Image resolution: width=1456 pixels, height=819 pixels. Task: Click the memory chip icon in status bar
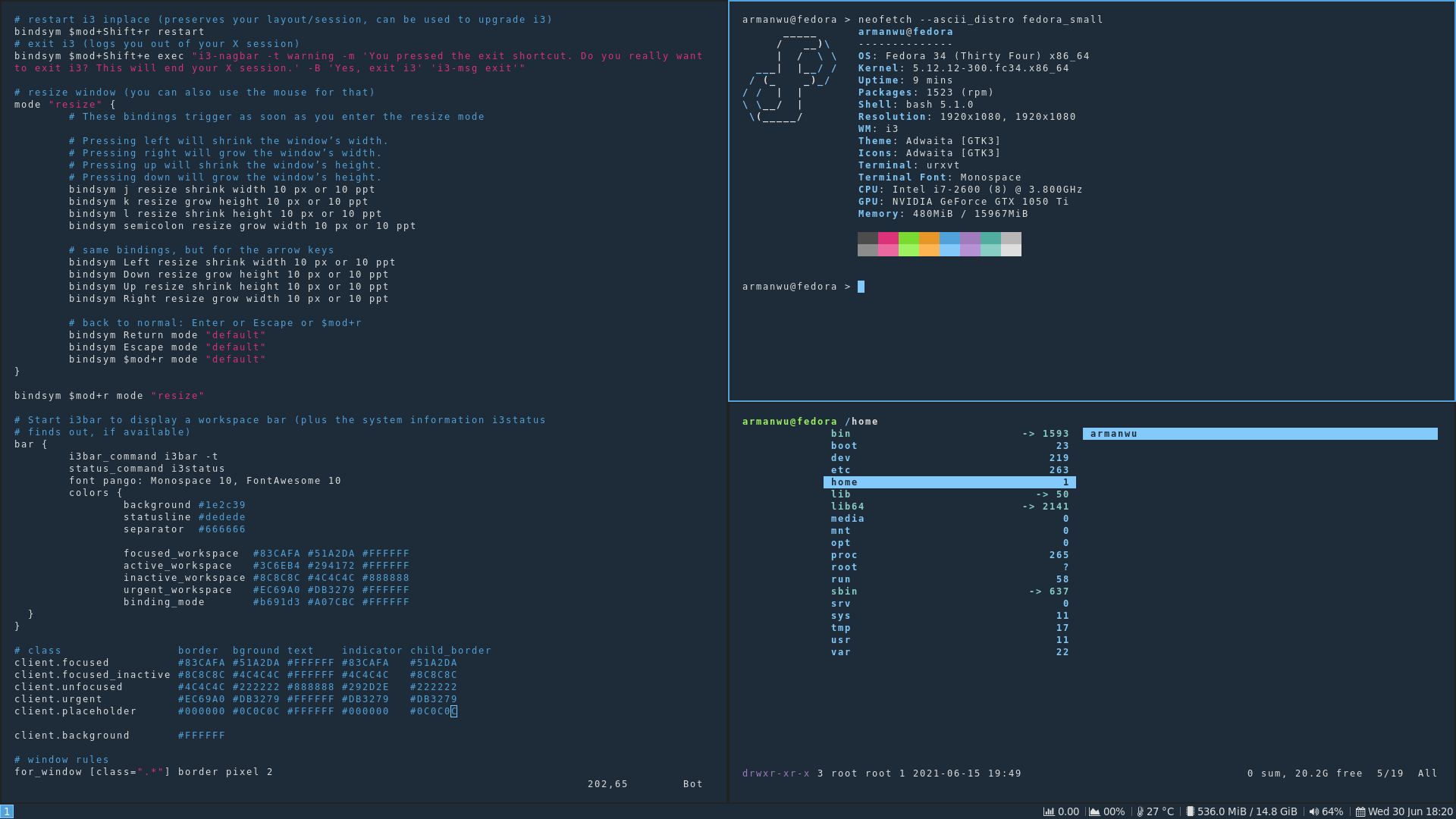1191,811
